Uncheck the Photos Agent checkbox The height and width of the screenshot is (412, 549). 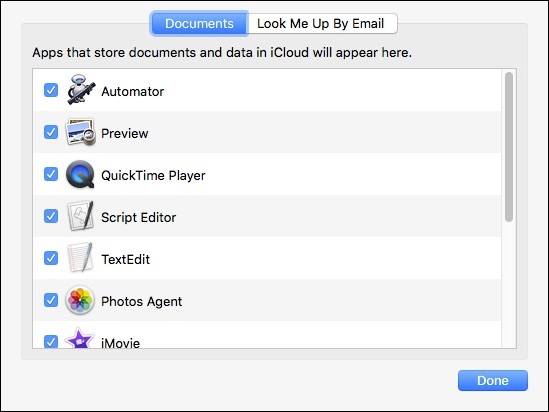point(51,300)
